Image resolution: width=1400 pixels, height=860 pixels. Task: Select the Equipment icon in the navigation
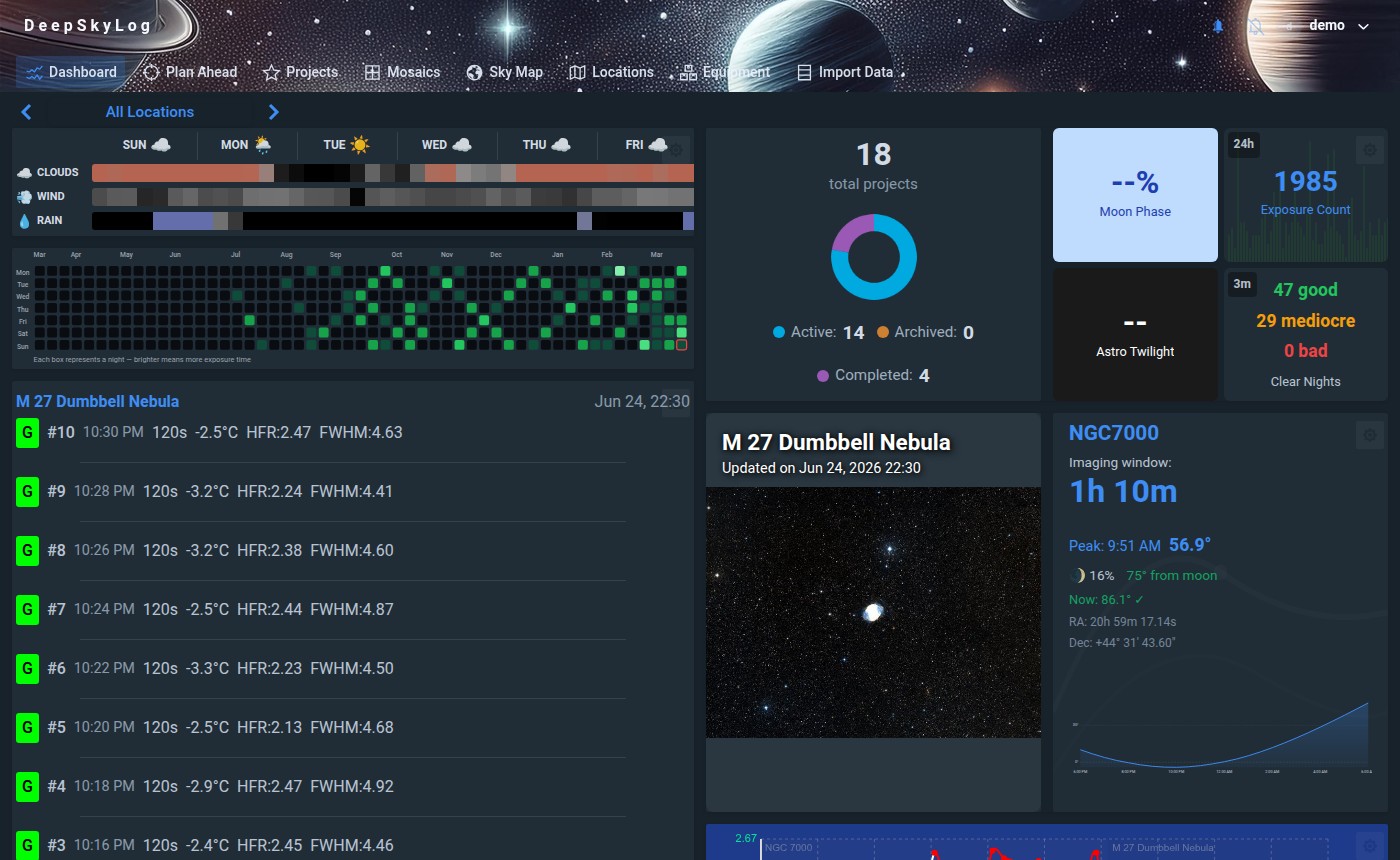click(687, 72)
